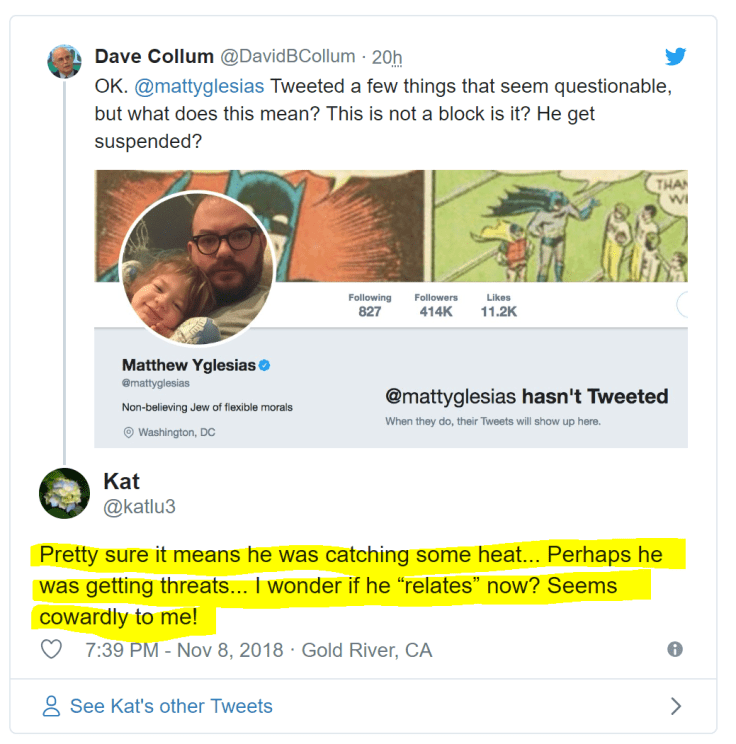This screenshot has width=736, height=744.
Task: Click the Twitter bird logo
Action: click(x=676, y=56)
